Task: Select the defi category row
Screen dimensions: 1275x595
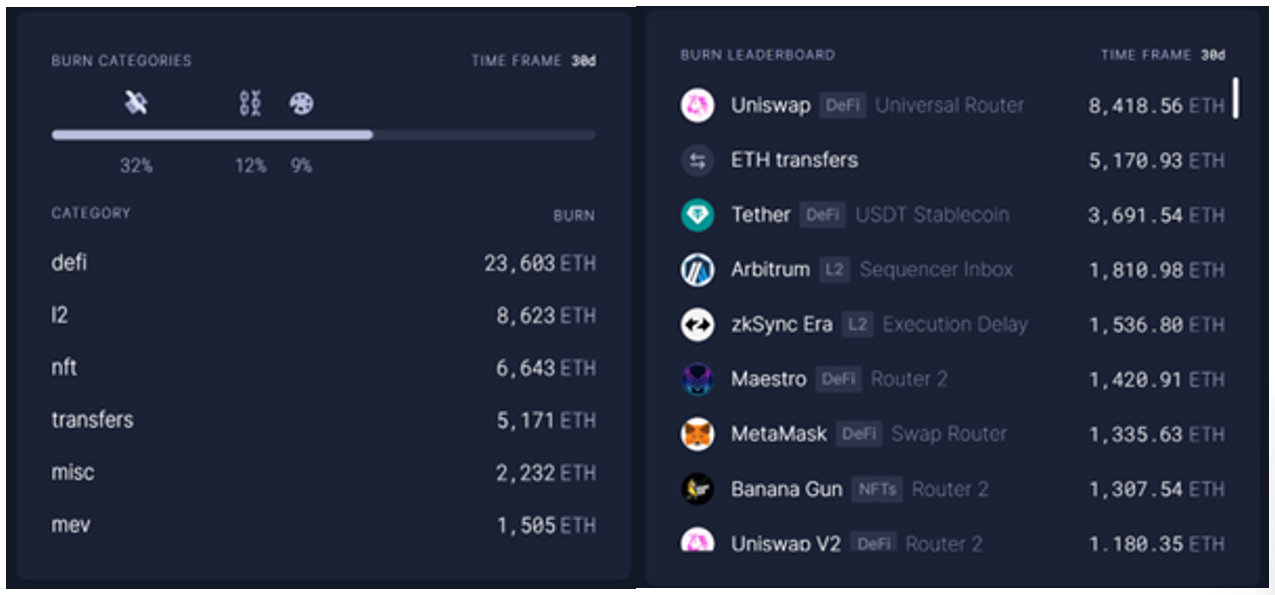Action: click(323, 263)
